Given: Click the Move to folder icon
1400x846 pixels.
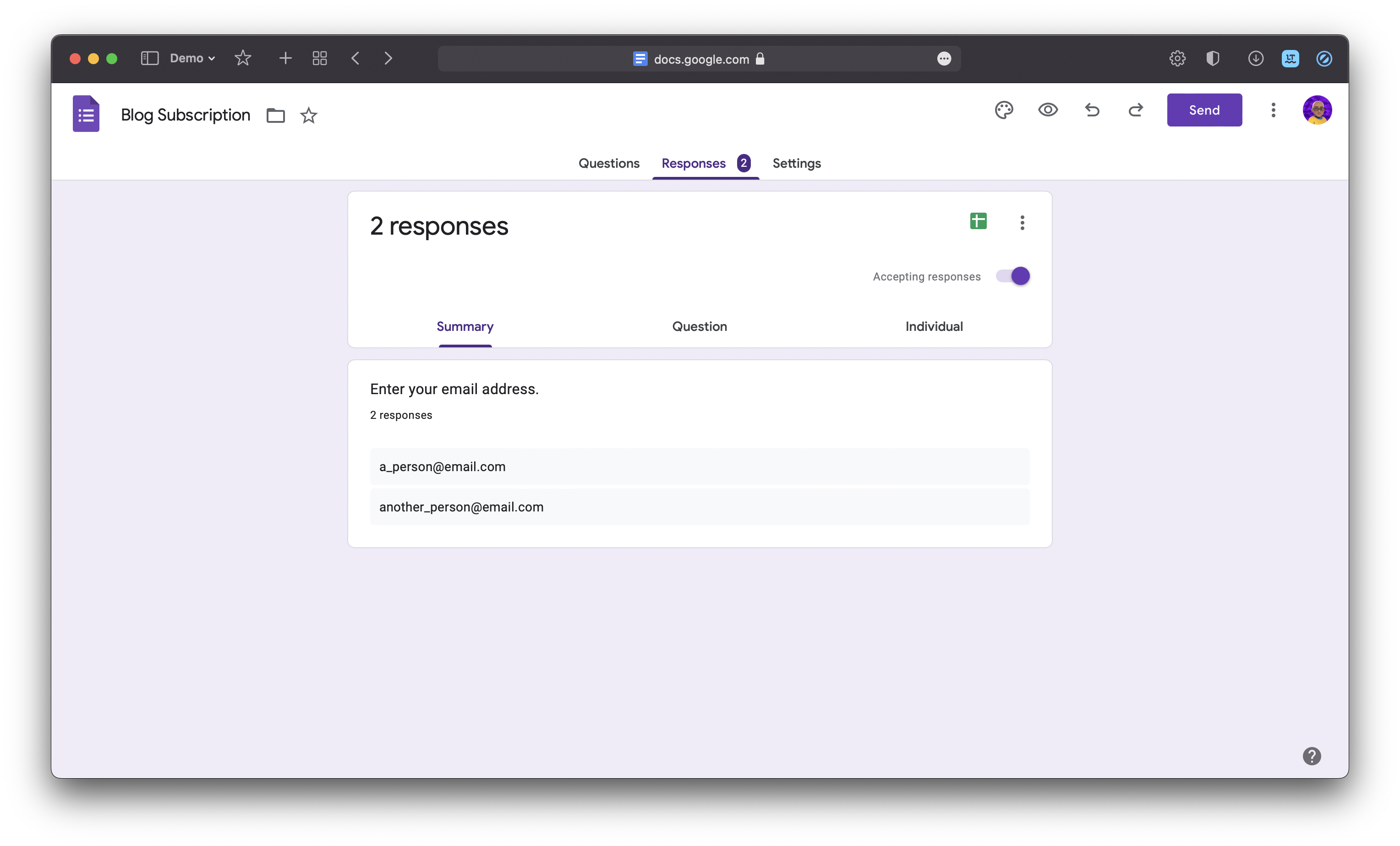Looking at the screenshot, I should tap(276, 115).
